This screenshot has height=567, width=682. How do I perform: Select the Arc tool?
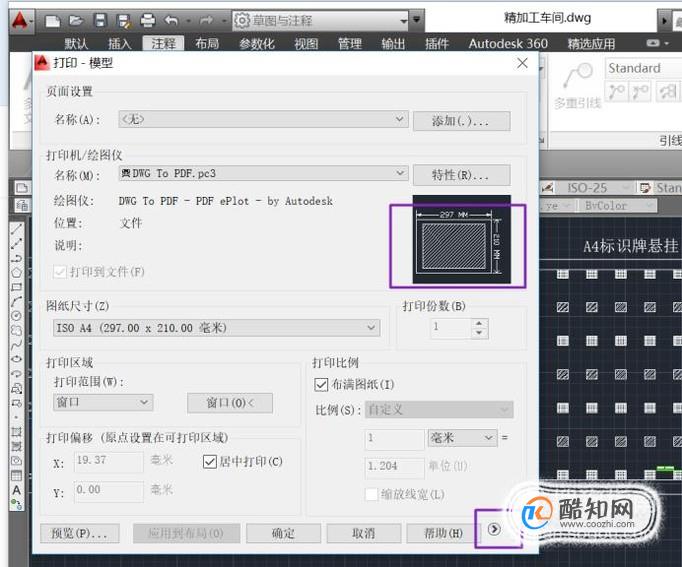coord(16,301)
